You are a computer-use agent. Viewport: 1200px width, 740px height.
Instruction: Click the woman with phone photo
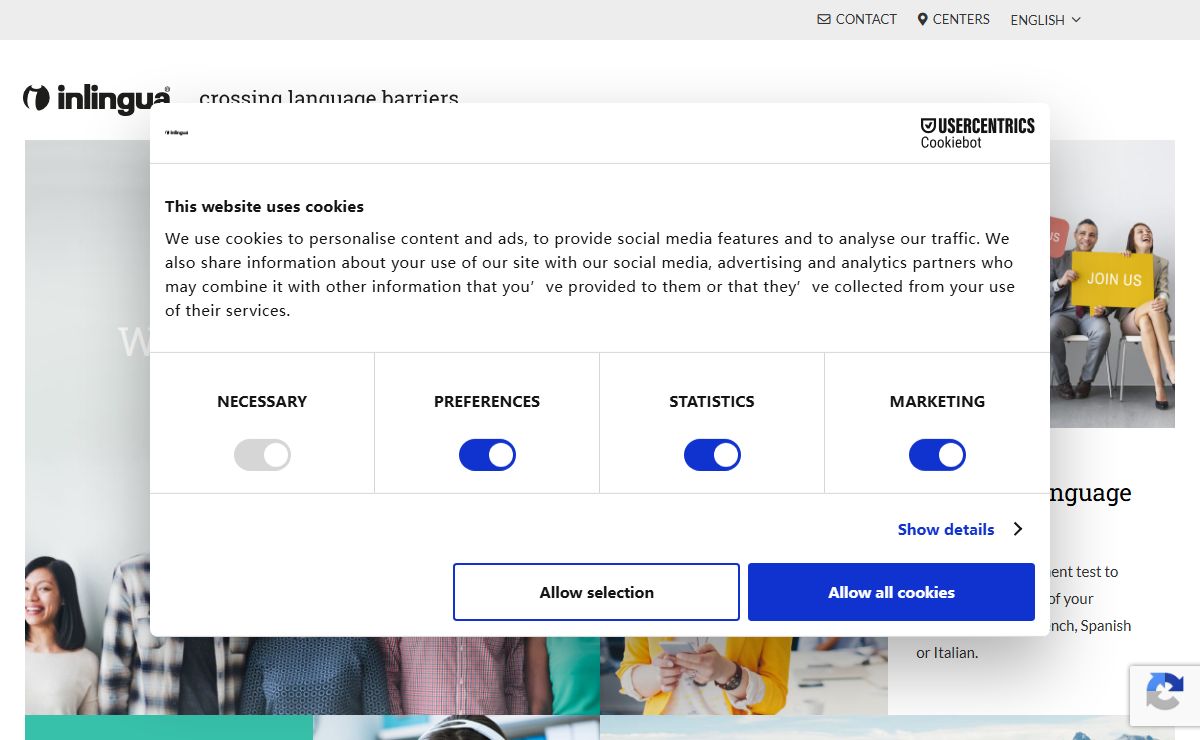[x=743, y=675]
